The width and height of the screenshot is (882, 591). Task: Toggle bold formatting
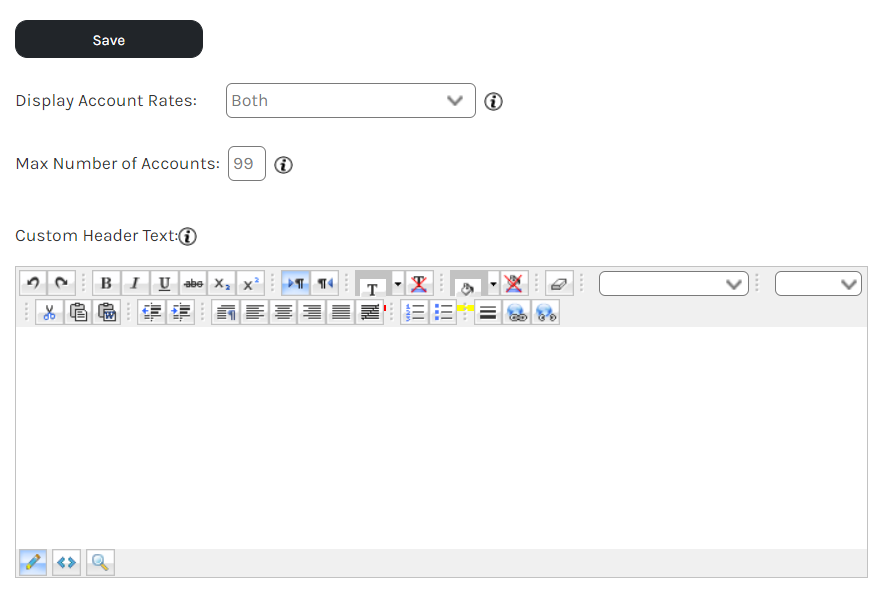(106, 283)
